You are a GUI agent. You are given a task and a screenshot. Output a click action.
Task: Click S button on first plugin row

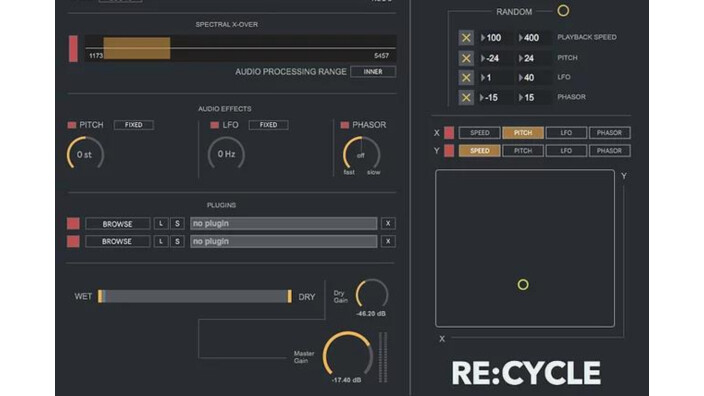pyautogui.click(x=177, y=224)
